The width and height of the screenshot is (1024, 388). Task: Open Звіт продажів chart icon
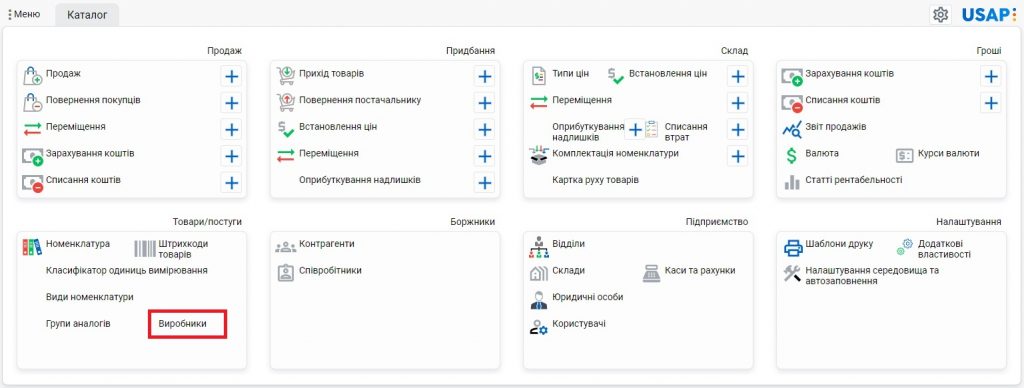[792, 129]
